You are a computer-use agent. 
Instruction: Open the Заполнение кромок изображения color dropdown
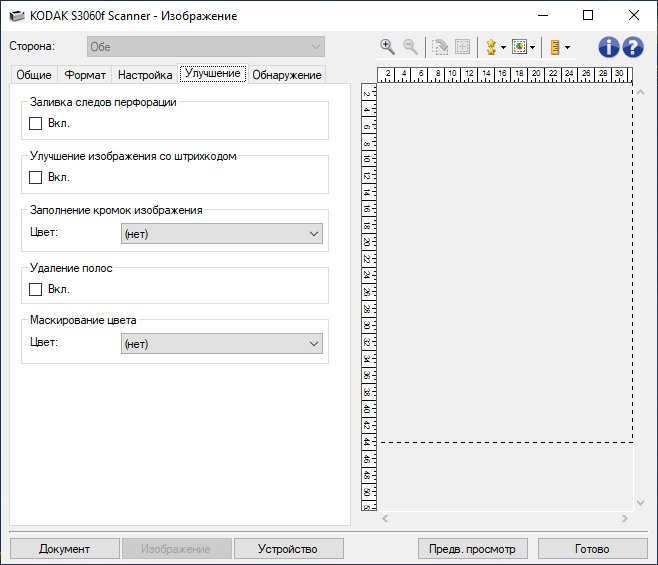coord(222,234)
